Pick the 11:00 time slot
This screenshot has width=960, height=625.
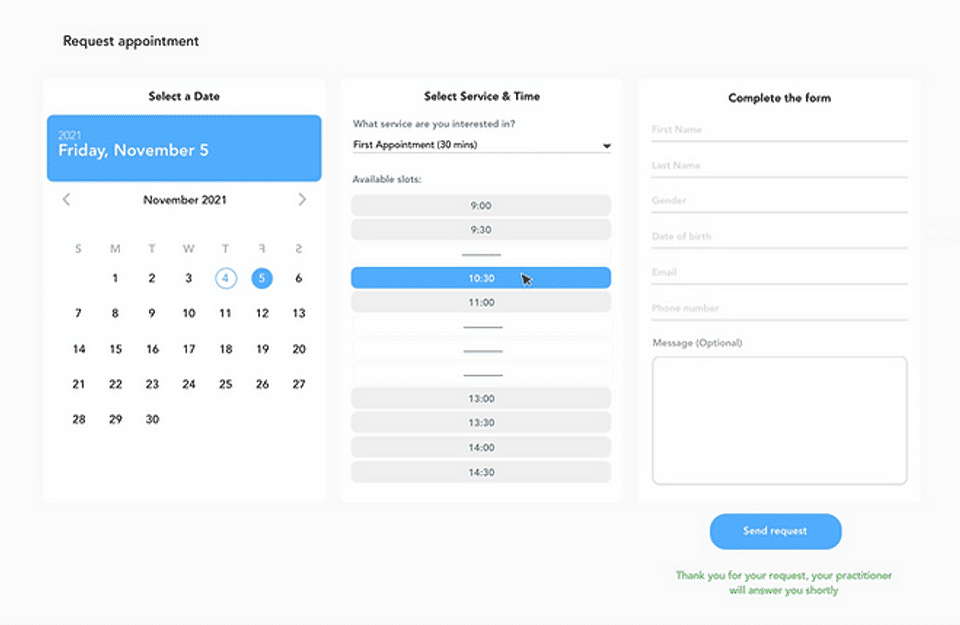[x=481, y=302]
